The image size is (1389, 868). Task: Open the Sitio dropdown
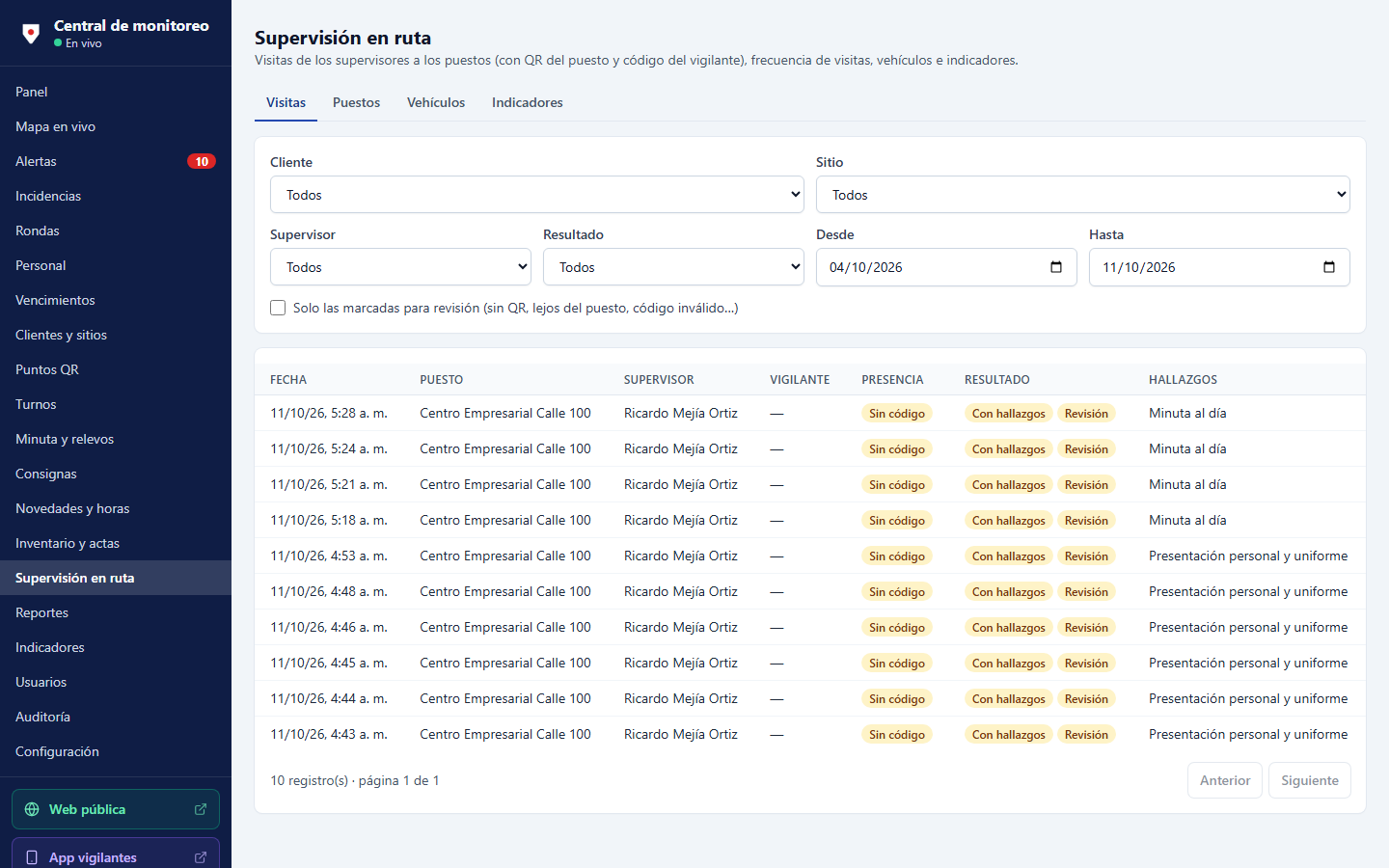1083,195
